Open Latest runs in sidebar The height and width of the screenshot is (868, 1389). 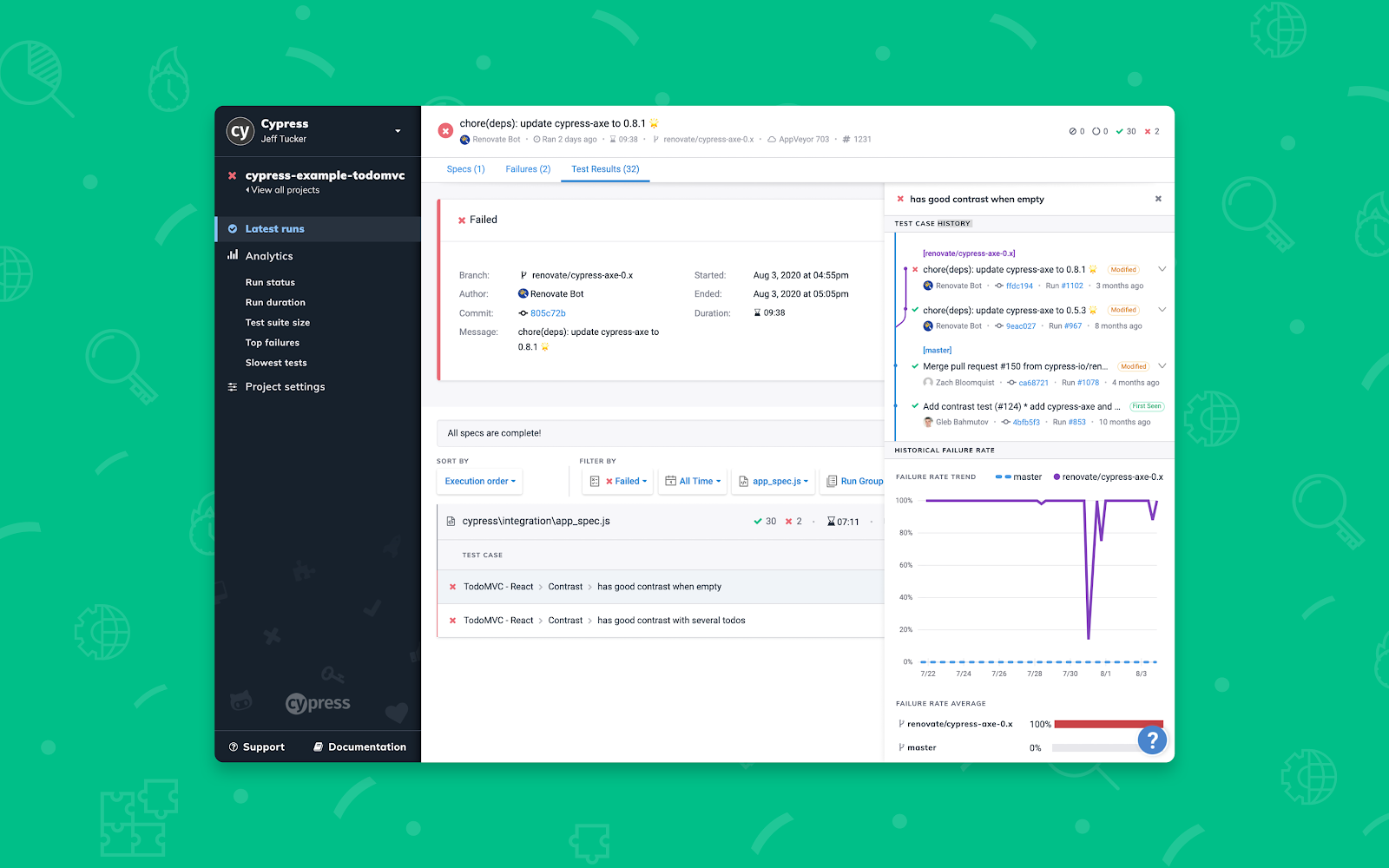318,229
